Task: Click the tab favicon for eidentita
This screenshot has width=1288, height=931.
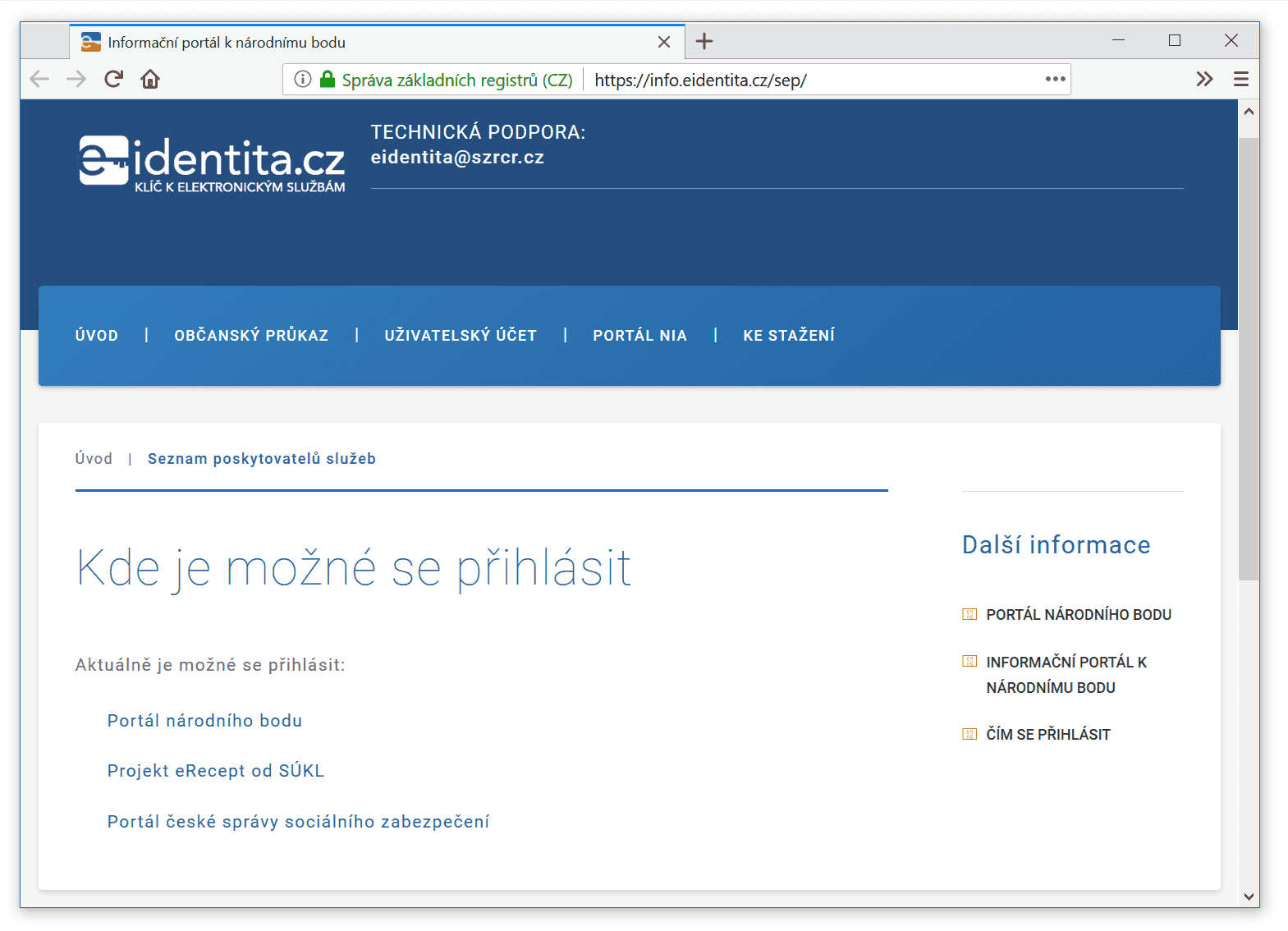Action: 91,42
